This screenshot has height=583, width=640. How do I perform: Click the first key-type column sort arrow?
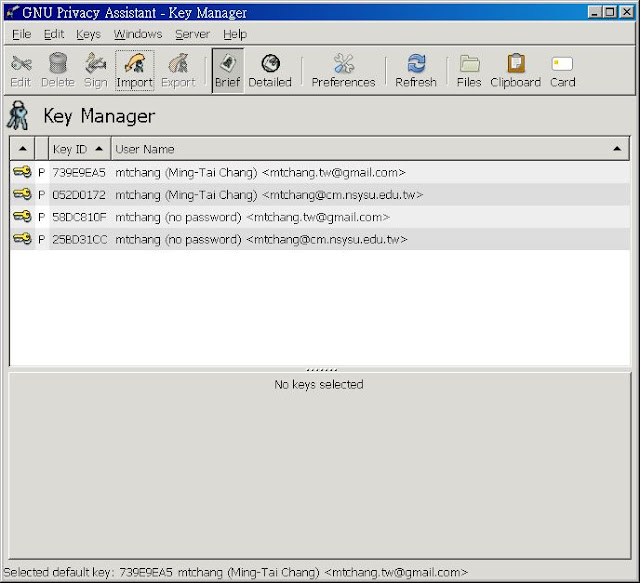click(23, 149)
